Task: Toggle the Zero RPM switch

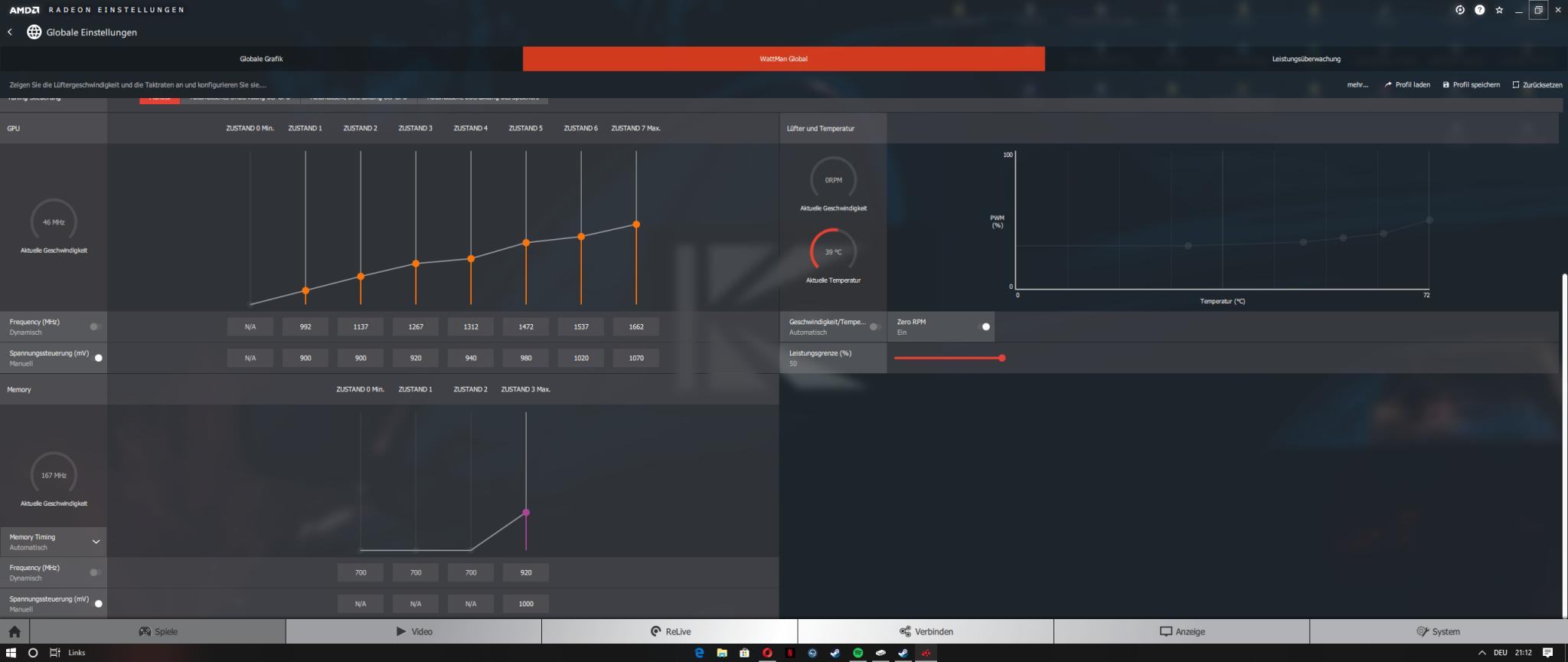Action: click(x=985, y=326)
